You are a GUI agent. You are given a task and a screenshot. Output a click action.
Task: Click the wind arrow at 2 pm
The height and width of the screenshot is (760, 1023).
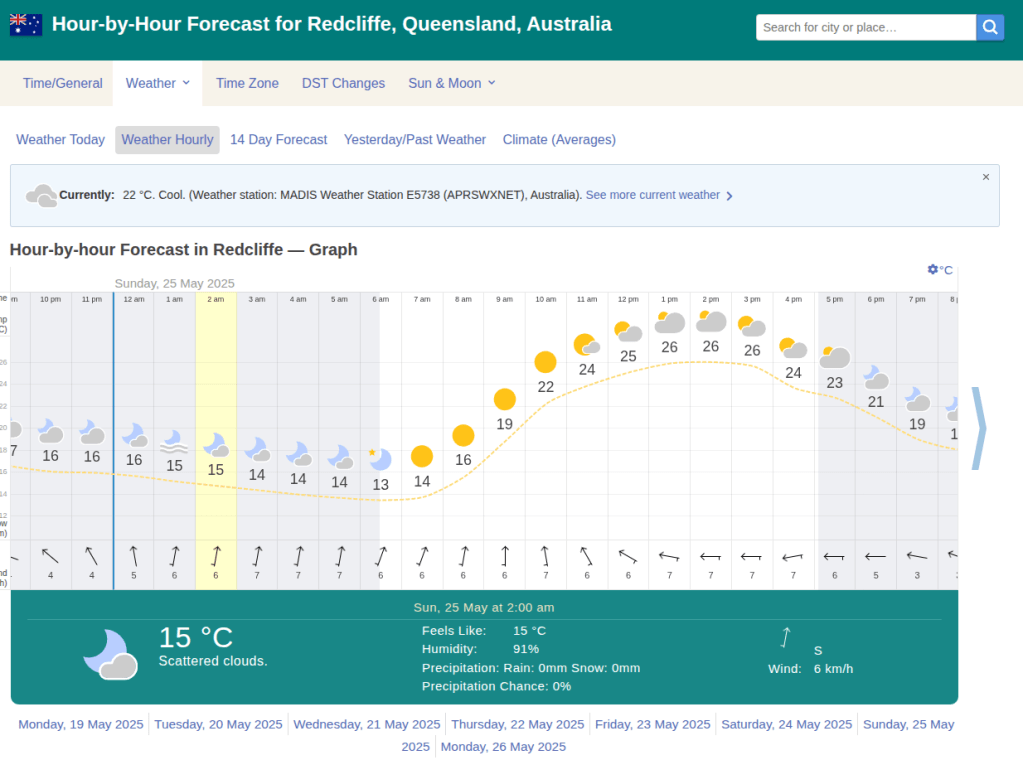coord(710,556)
